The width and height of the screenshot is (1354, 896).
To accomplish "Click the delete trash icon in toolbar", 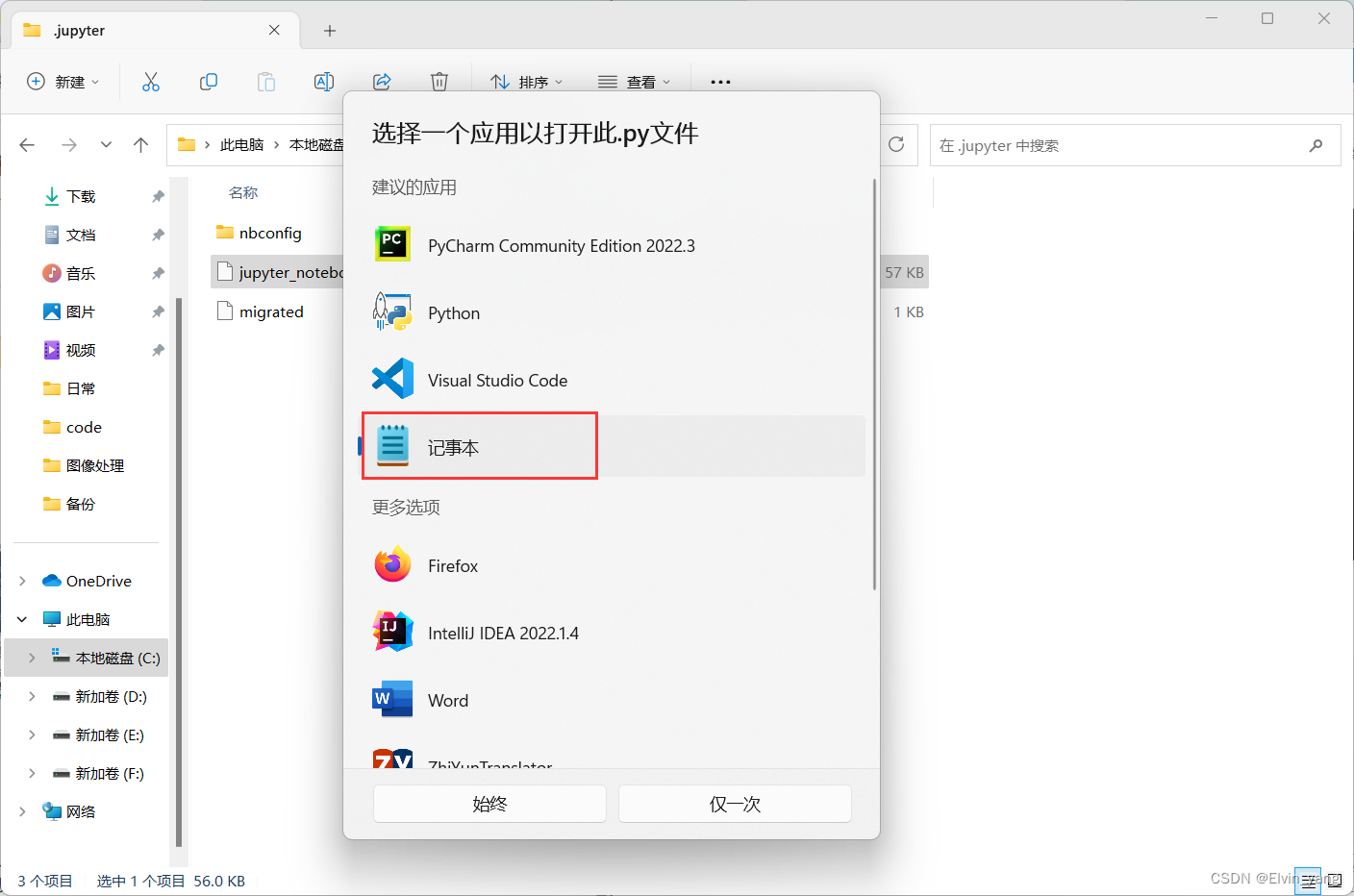I will (x=439, y=82).
